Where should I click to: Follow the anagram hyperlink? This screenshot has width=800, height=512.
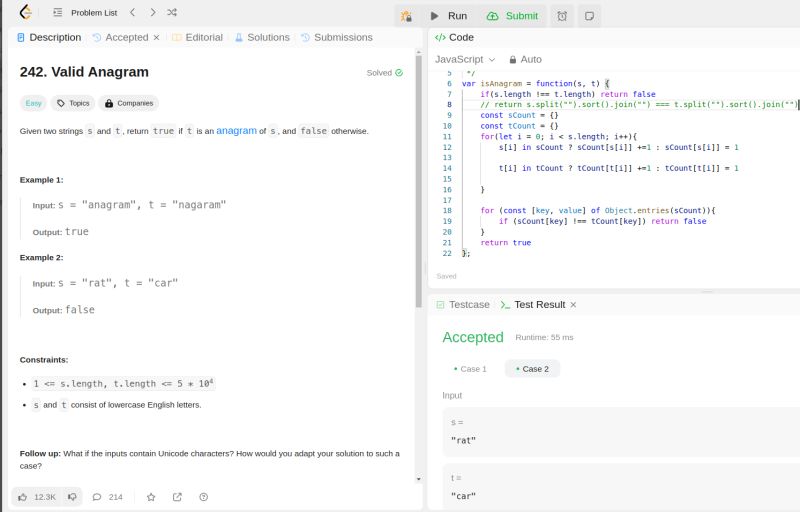point(236,131)
